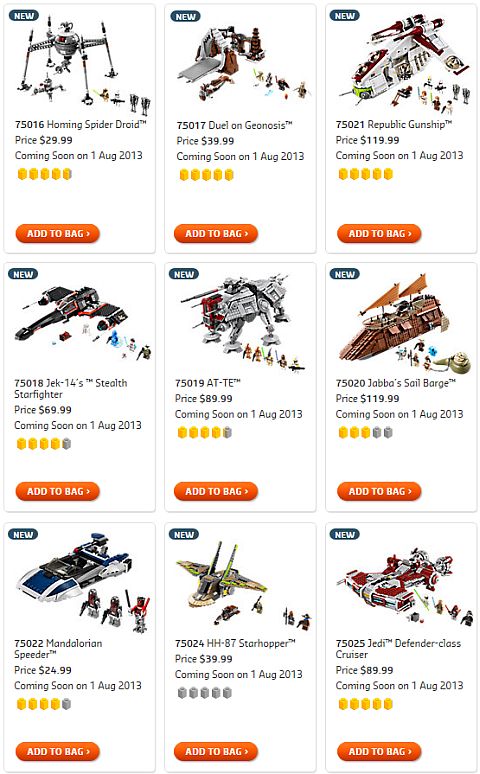Viewport: 480px width, 774px height.
Task: Open the Homing Spider Droid product image
Action: [82, 65]
